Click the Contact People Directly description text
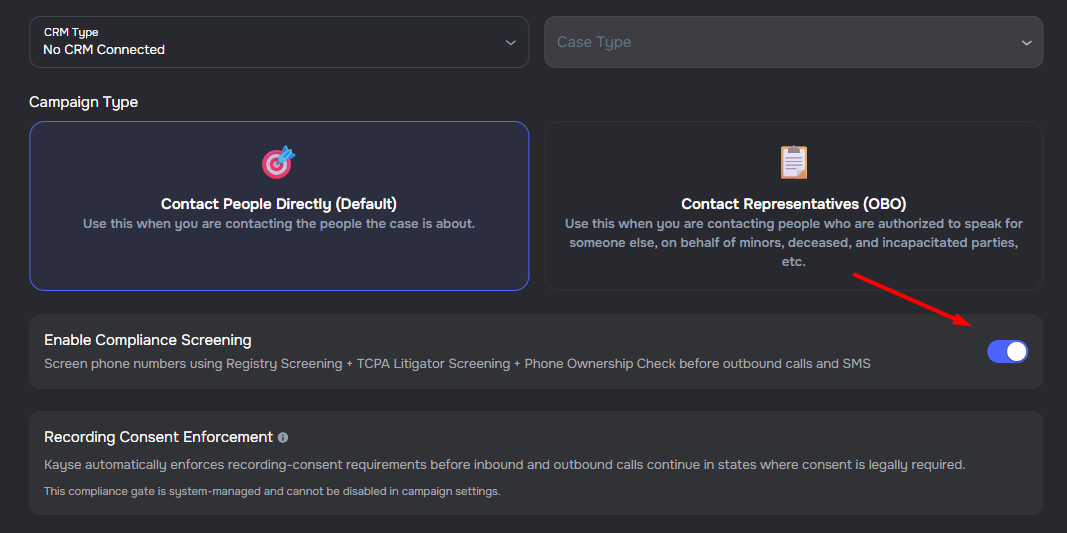Image resolution: width=1067 pixels, height=533 pixels. point(279,224)
